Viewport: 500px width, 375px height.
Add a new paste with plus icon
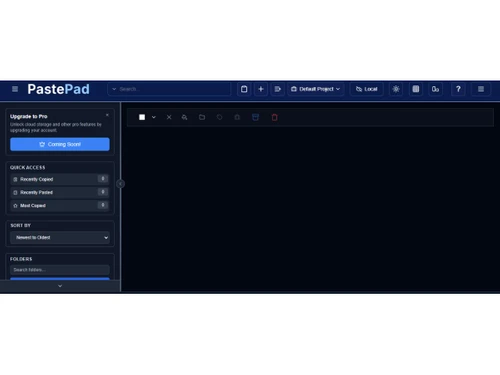[x=261, y=89]
